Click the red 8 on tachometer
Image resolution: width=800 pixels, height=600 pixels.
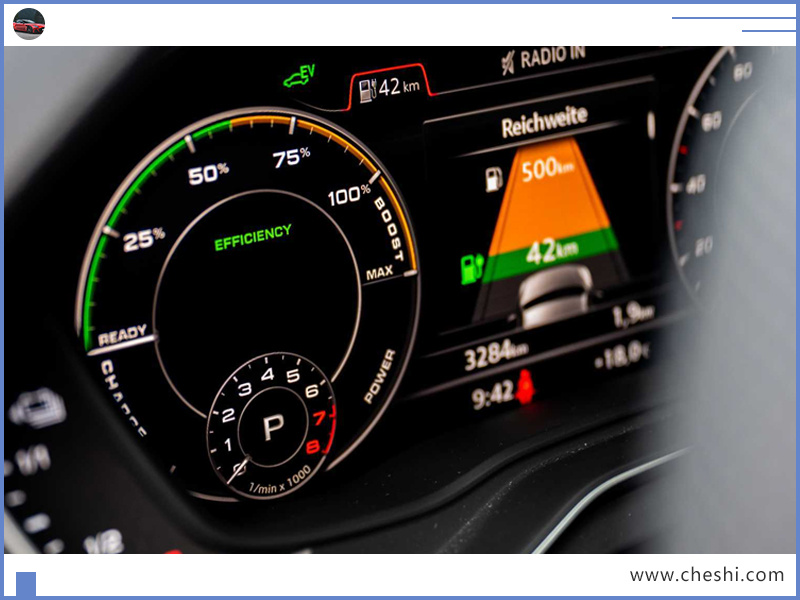point(312,447)
